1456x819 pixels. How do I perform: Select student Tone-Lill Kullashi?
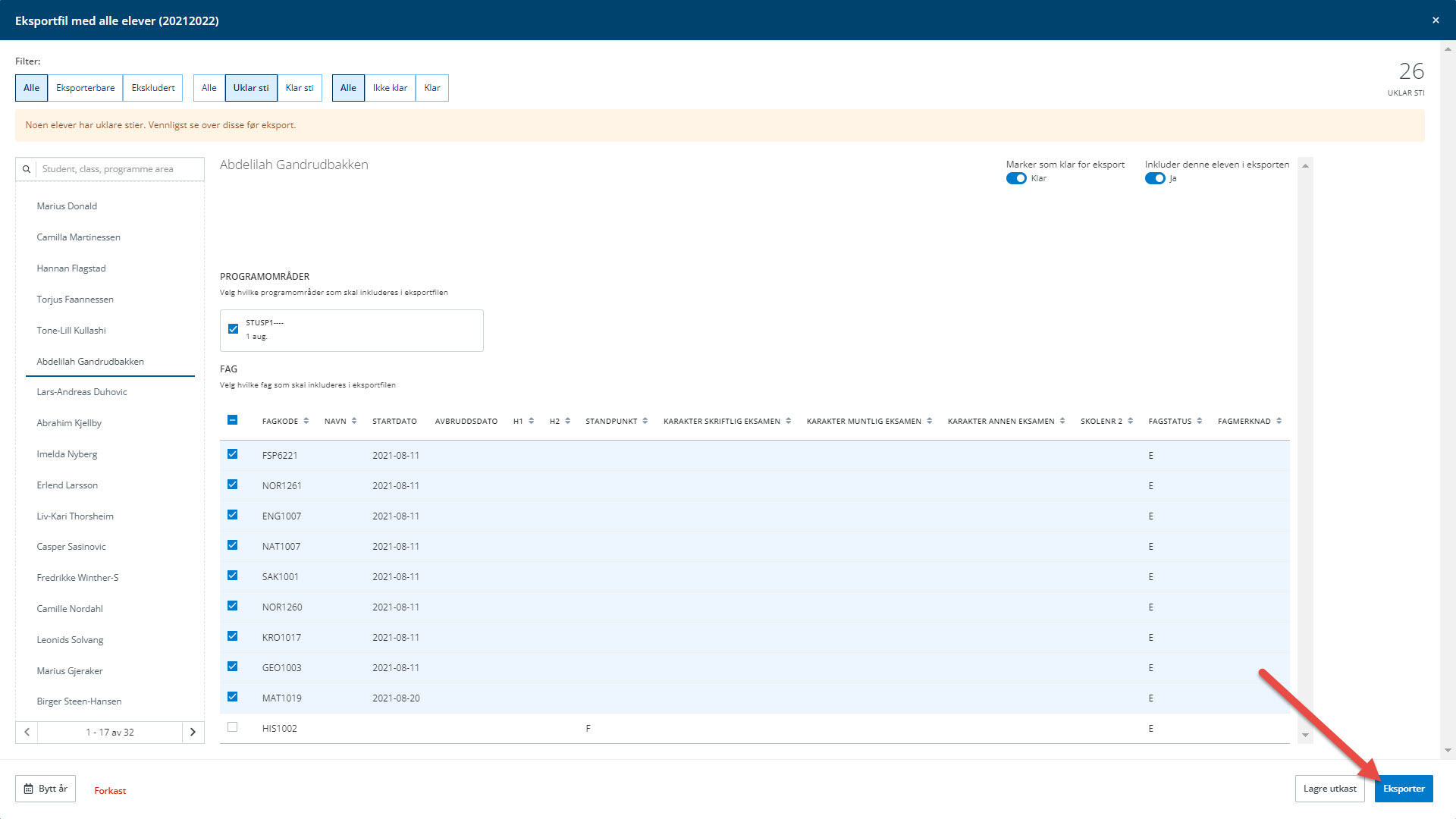(x=71, y=331)
